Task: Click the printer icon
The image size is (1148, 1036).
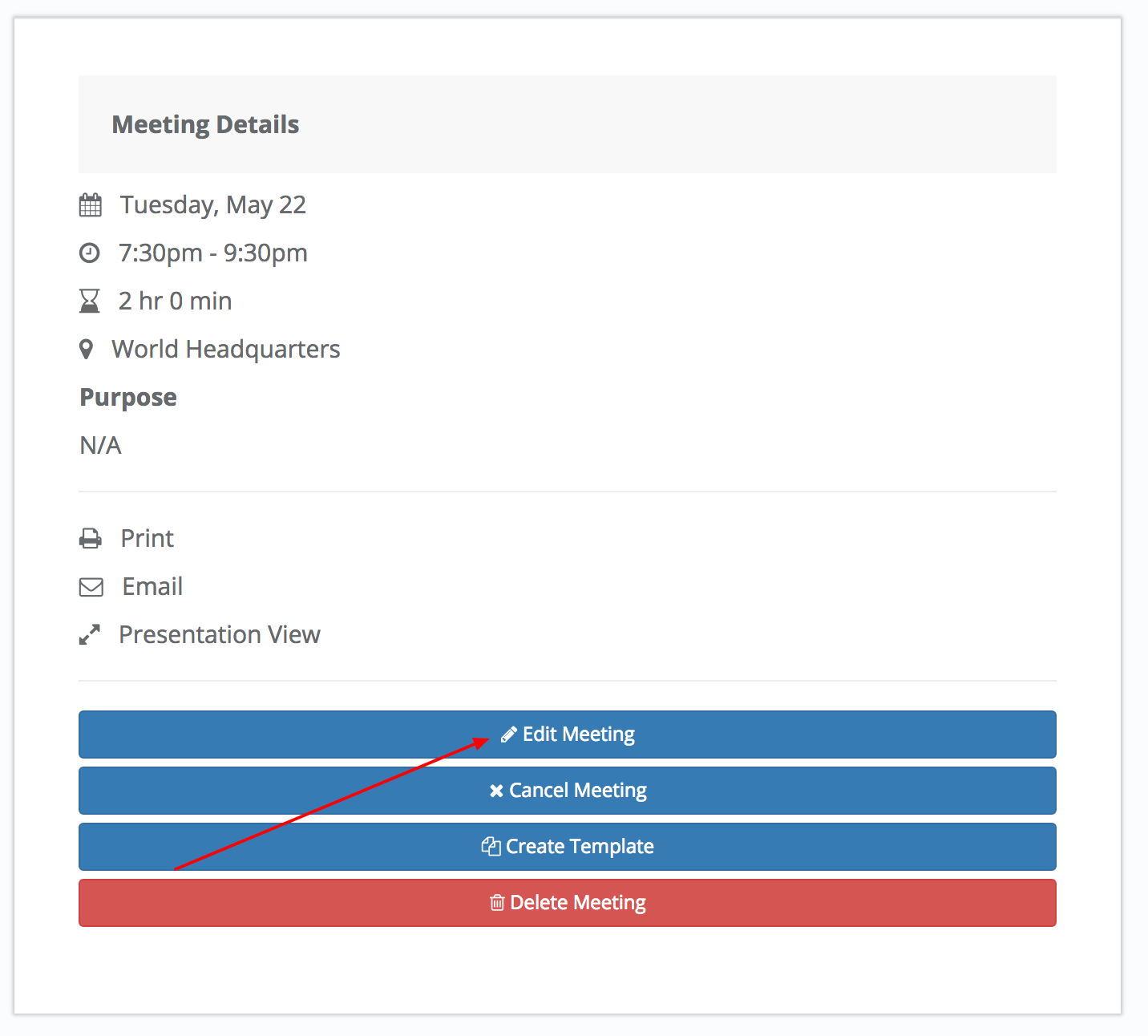Action: coord(91,539)
